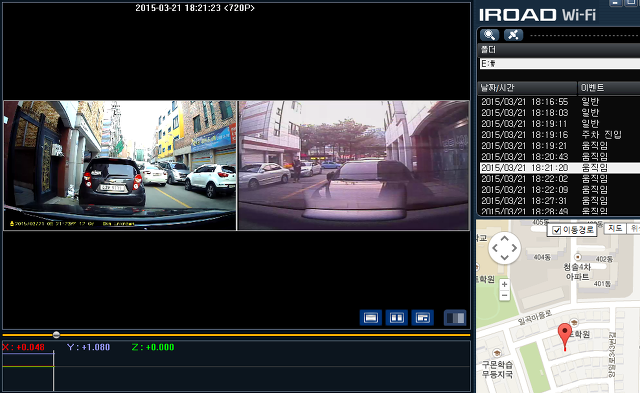This screenshot has width=640, height=393.
Task: Zoom out on the map
Action: [504, 295]
